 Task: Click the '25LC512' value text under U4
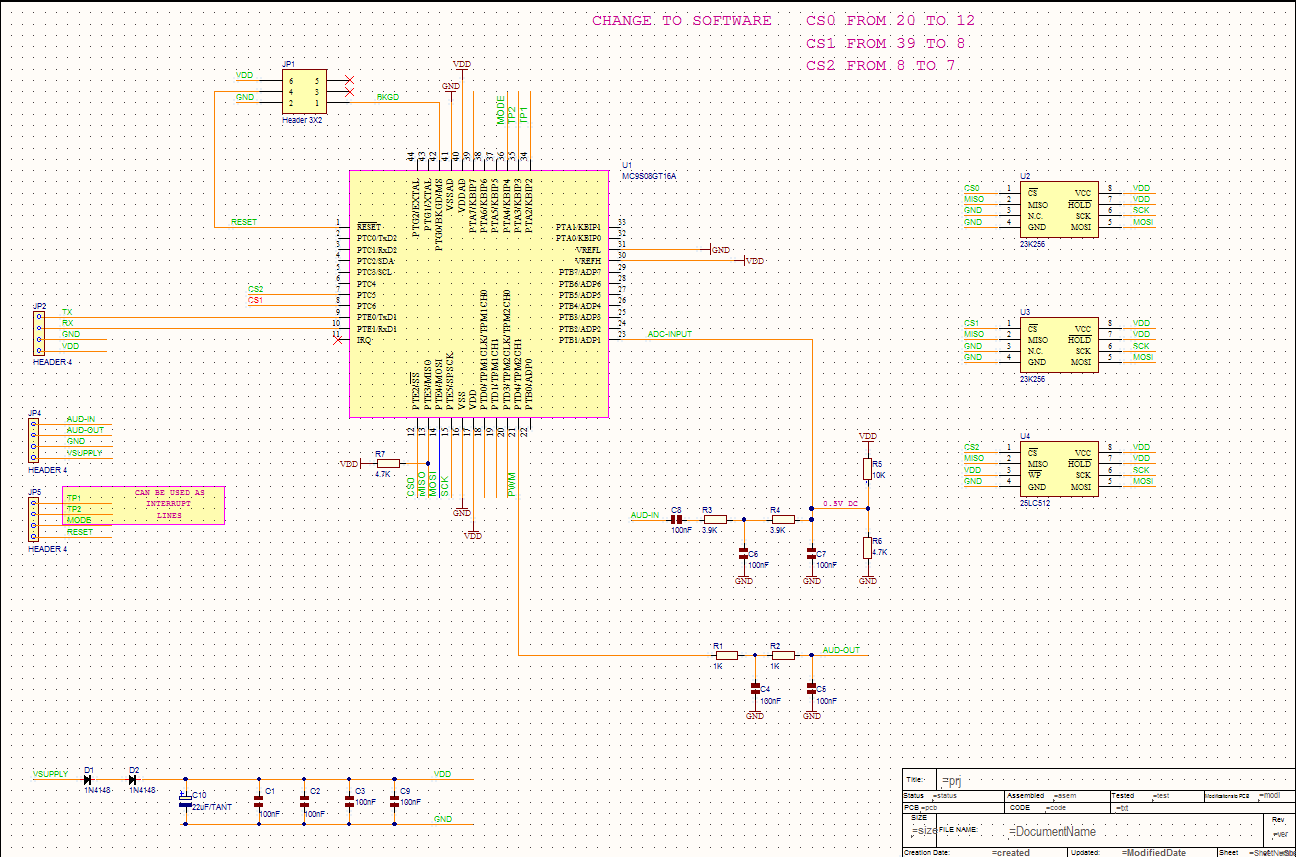pyautogui.click(x=1034, y=504)
